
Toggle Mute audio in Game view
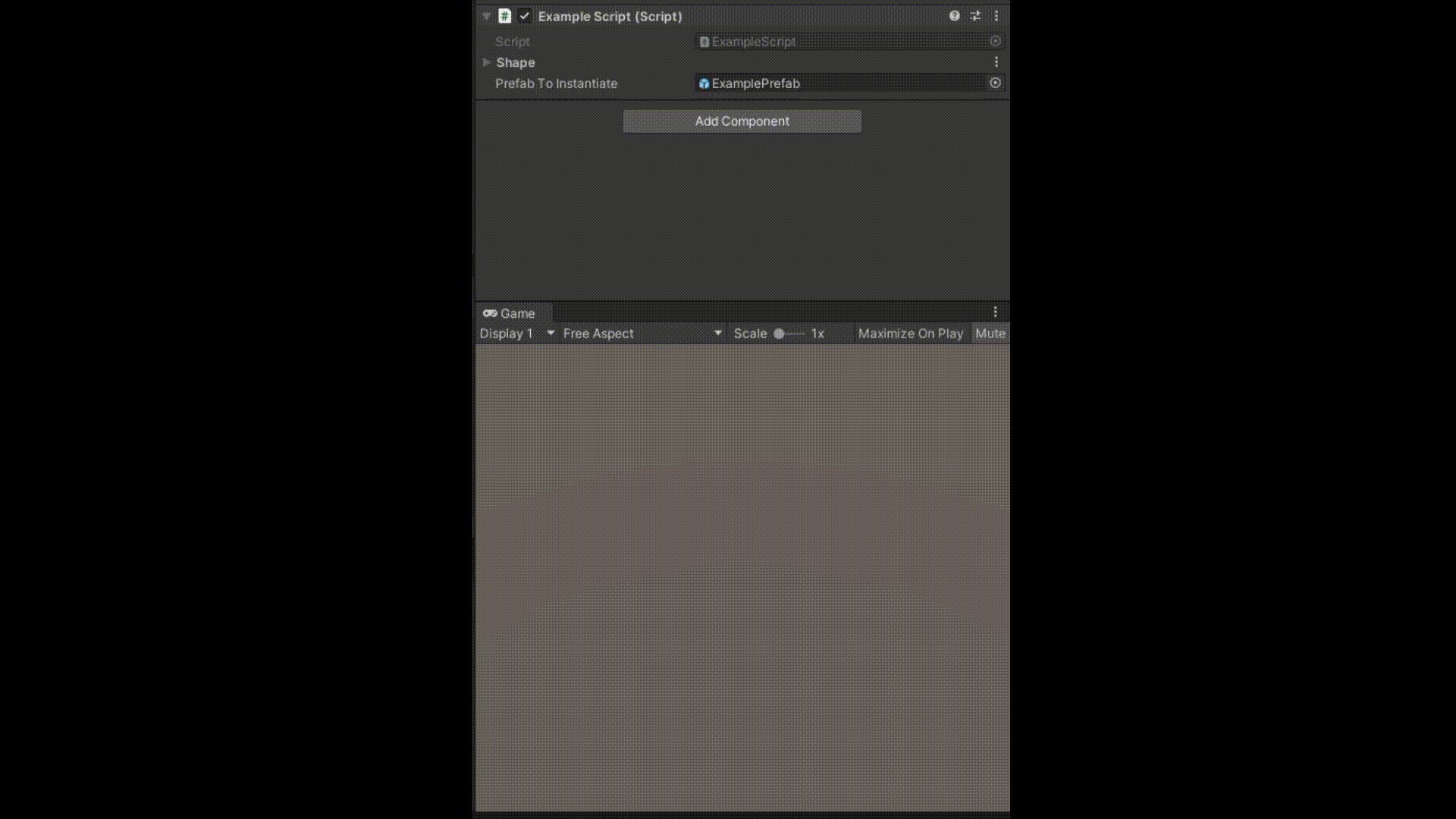[990, 334]
